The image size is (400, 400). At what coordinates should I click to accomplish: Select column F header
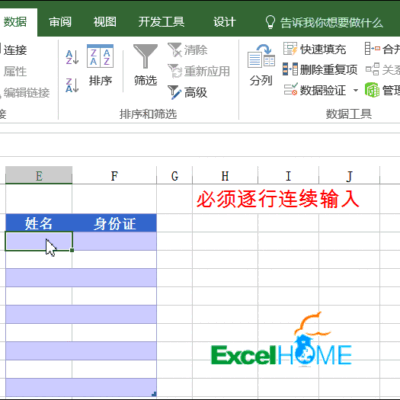114,175
